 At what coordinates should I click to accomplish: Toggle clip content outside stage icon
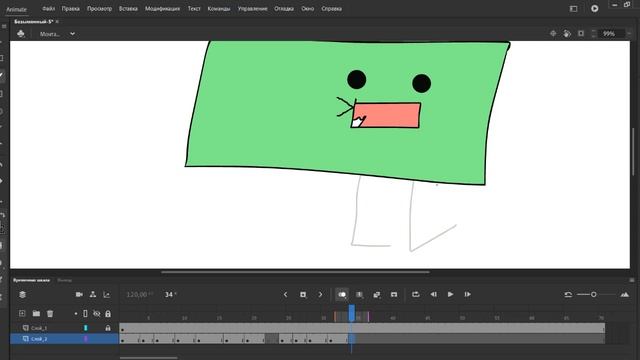[x=581, y=33]
